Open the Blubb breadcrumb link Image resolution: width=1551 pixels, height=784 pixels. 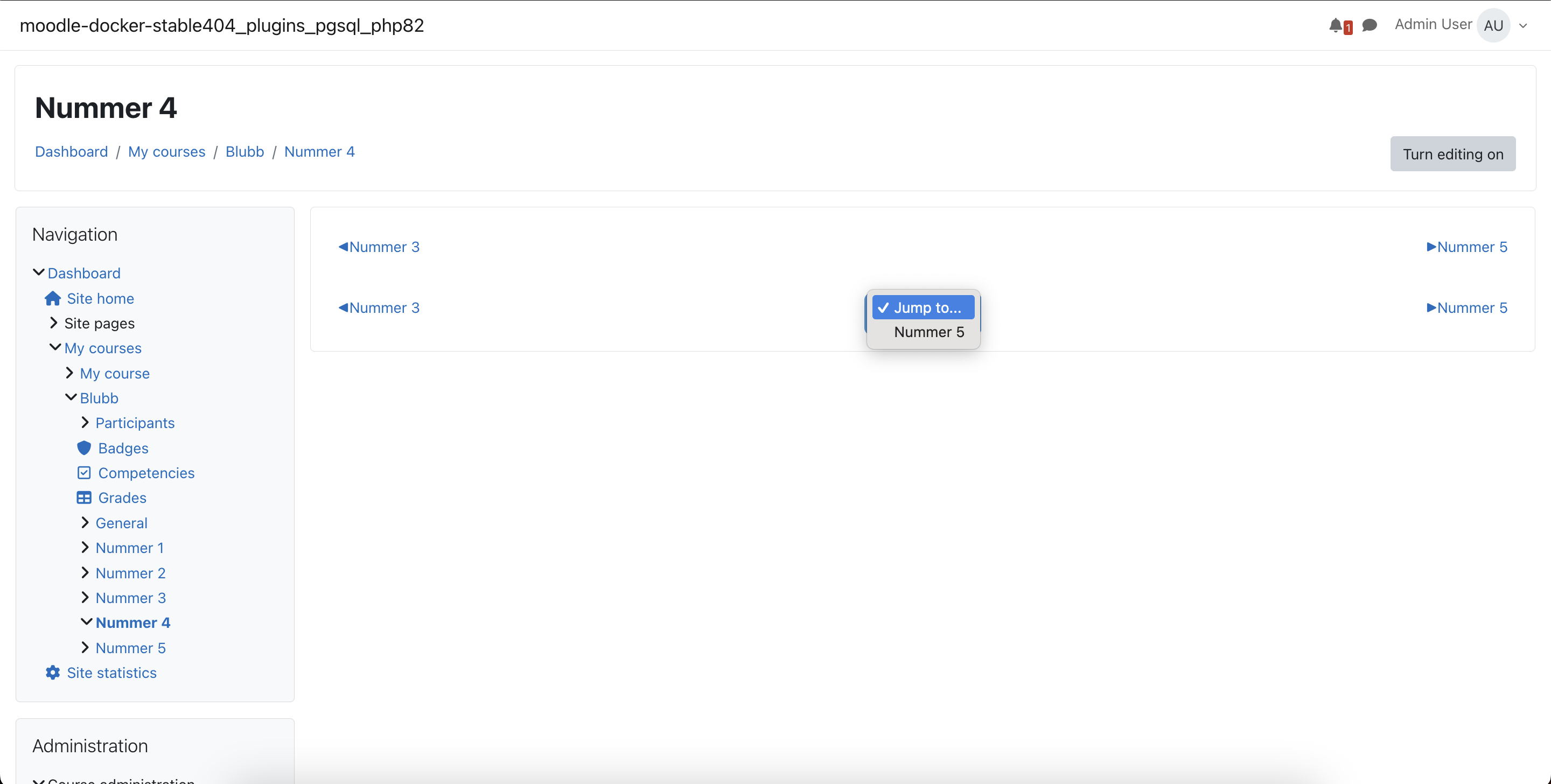244,152
